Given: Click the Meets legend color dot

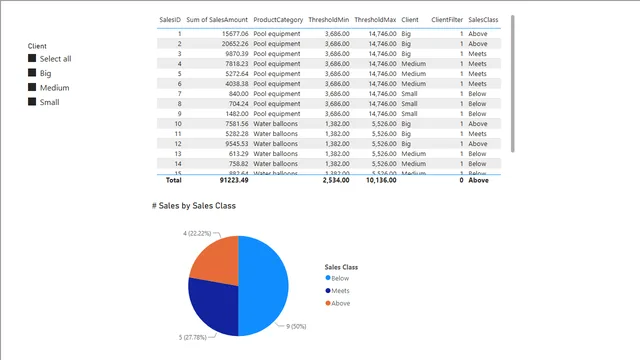Looking at the screenshot, I should (328, 291).
